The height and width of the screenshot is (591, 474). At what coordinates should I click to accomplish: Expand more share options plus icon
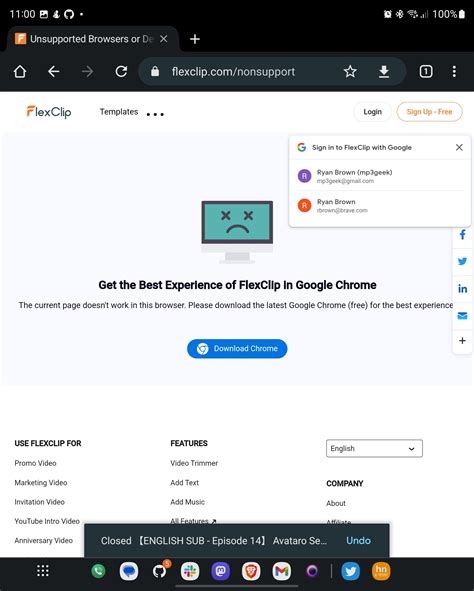[x=462, y=341]
